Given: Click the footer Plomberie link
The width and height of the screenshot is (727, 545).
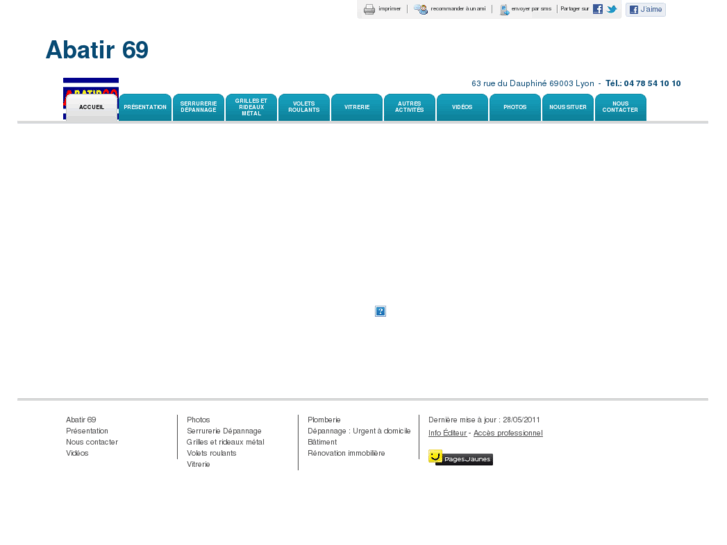Looking at the screenshot, I should pyautogui.click(x=324, y=420).
